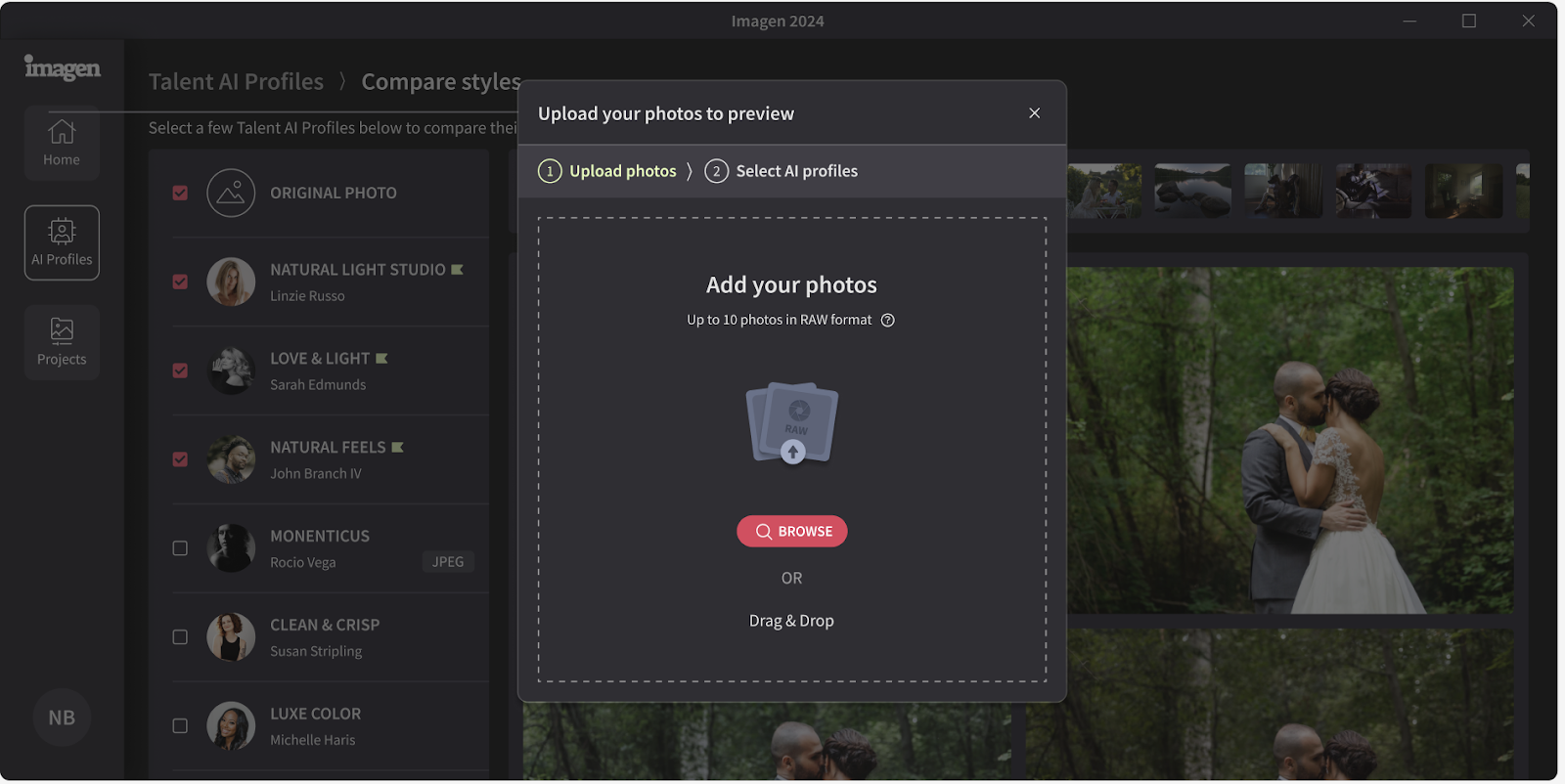Click the Browse button

coord(792,531)
